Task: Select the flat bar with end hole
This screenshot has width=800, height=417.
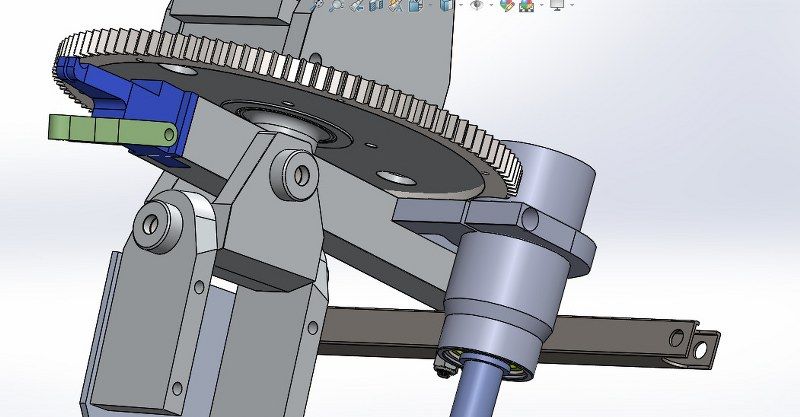Action: (x=620, y=332)
